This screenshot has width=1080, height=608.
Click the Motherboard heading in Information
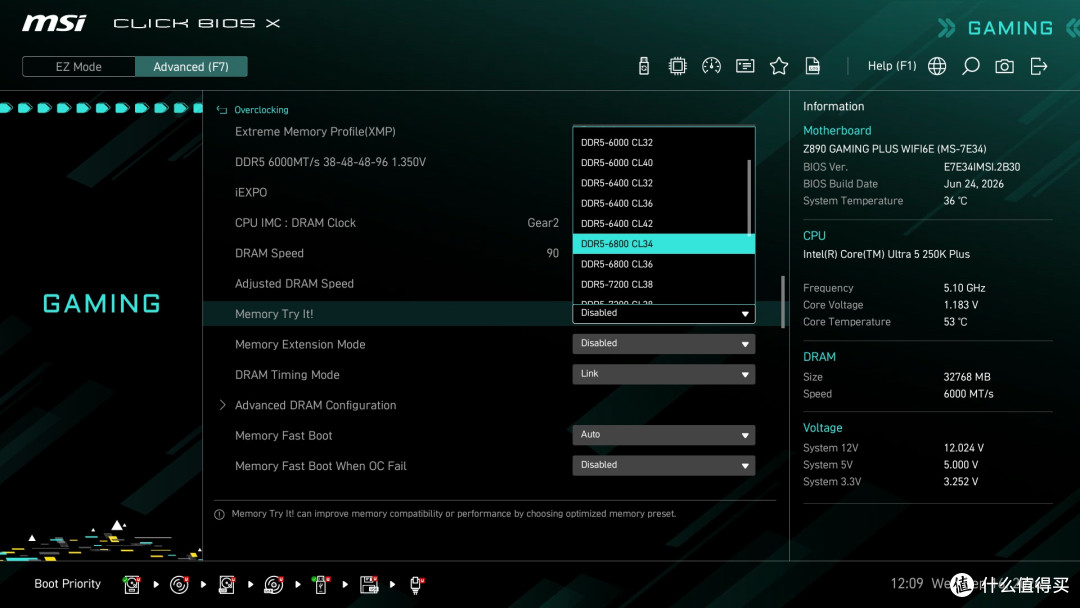point(837,131)
